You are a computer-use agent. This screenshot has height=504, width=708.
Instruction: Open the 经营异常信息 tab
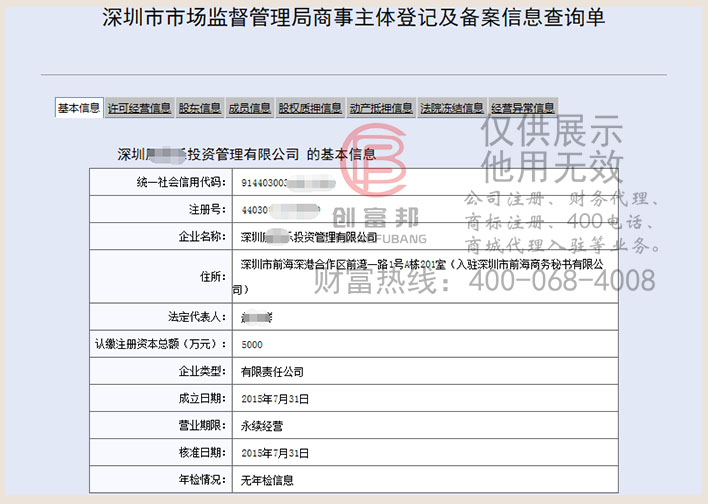click(523, 108)
